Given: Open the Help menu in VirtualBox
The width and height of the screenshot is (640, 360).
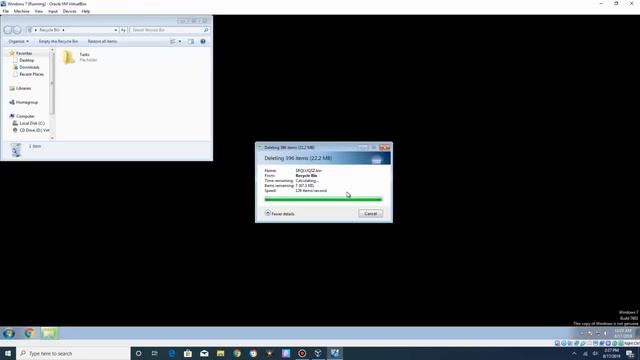Looking at the screenshot, I should 86,11.
